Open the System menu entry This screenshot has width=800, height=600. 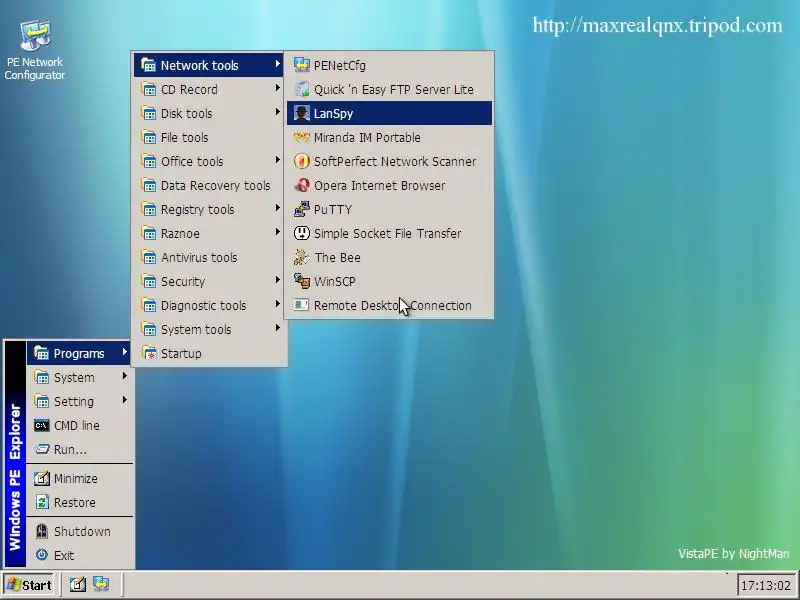coord(79,378)
